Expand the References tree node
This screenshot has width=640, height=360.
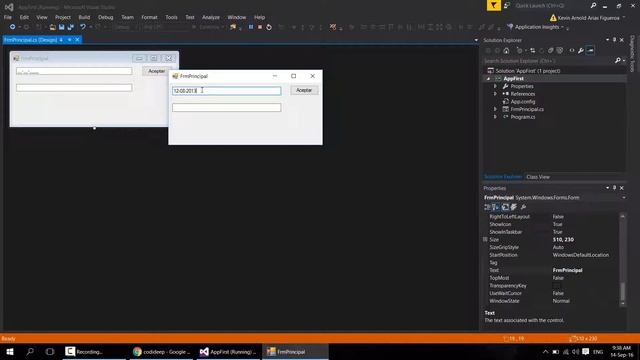pos(495,94)
